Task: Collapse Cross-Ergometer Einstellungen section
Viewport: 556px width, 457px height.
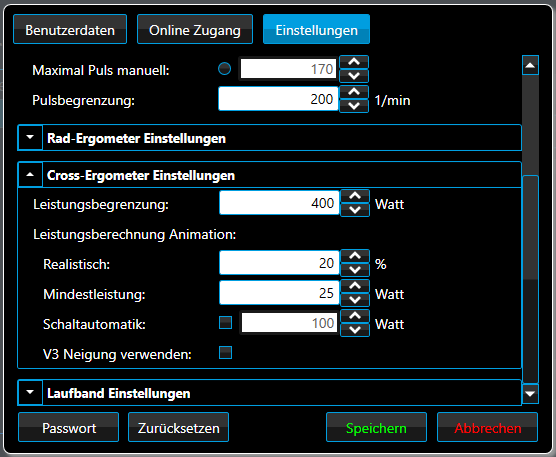Action: (30, 174)
